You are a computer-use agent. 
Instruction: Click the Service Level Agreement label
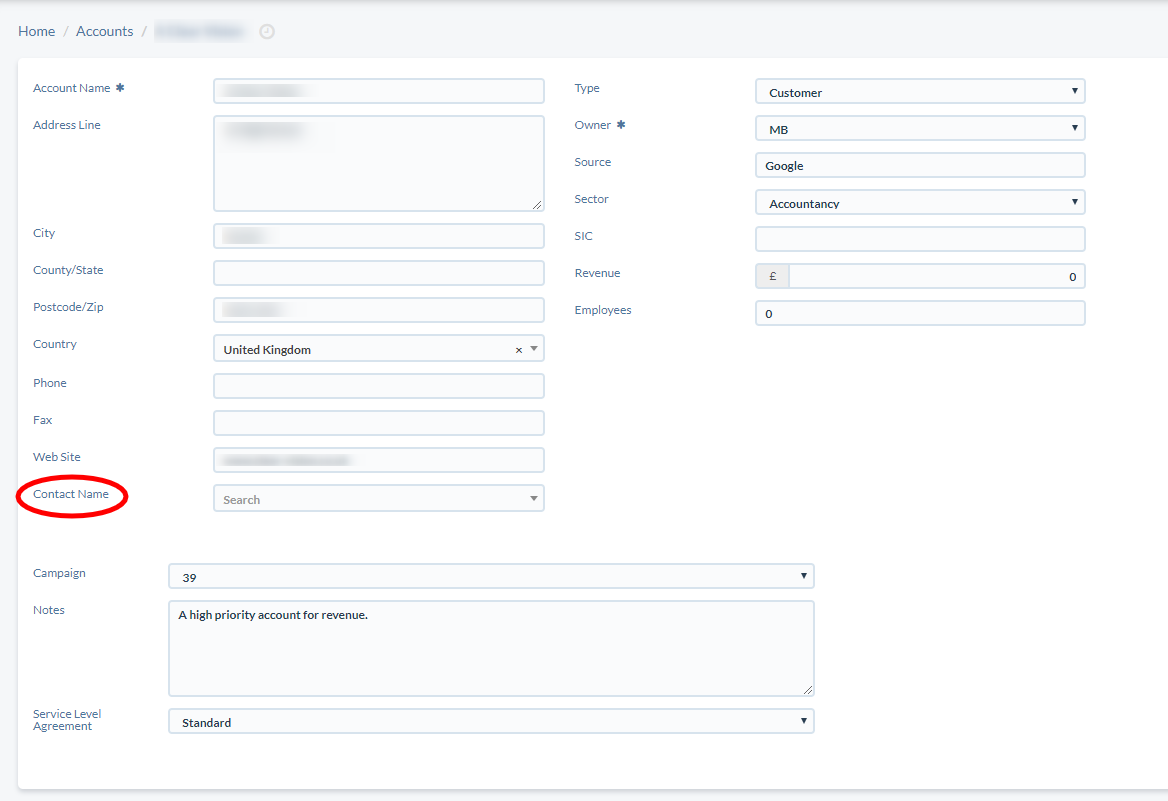pyautogui.click(x=67, y=720)
